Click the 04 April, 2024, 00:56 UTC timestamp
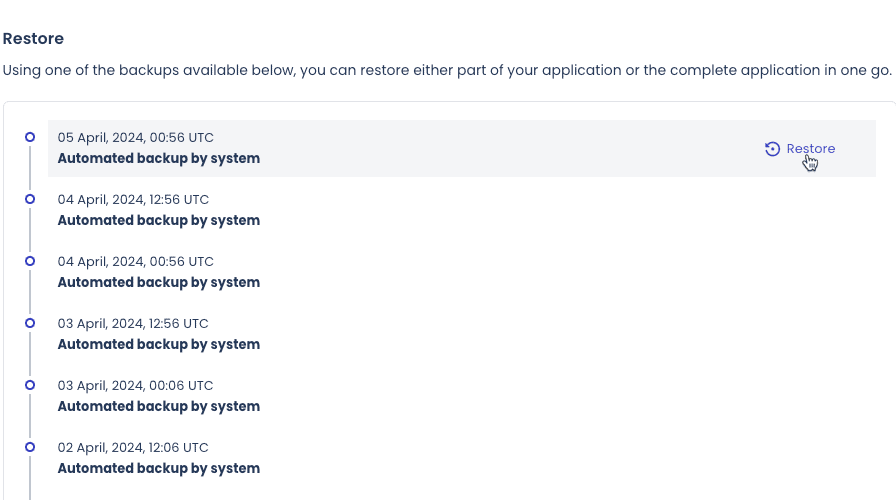Viewport: 896px width, 500px height. point(135,262)
